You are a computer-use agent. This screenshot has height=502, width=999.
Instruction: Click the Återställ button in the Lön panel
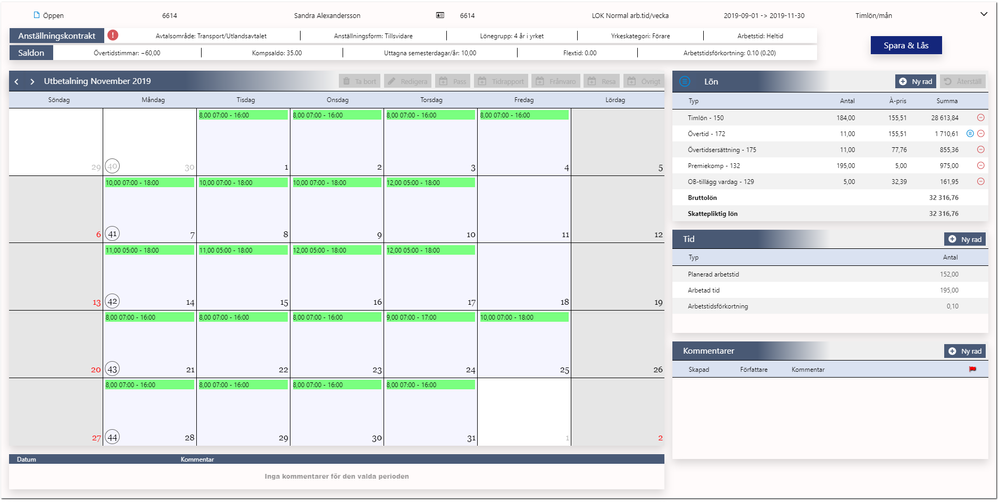(963, 82)
